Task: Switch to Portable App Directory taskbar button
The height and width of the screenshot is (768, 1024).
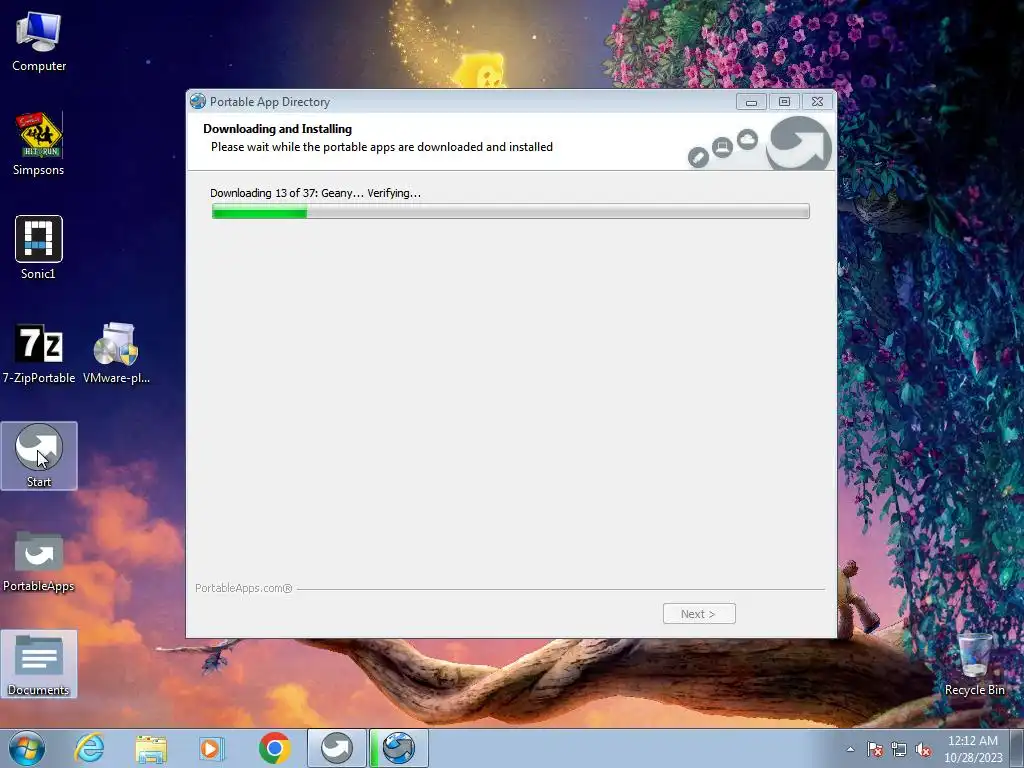Action: tap(398, 748)
